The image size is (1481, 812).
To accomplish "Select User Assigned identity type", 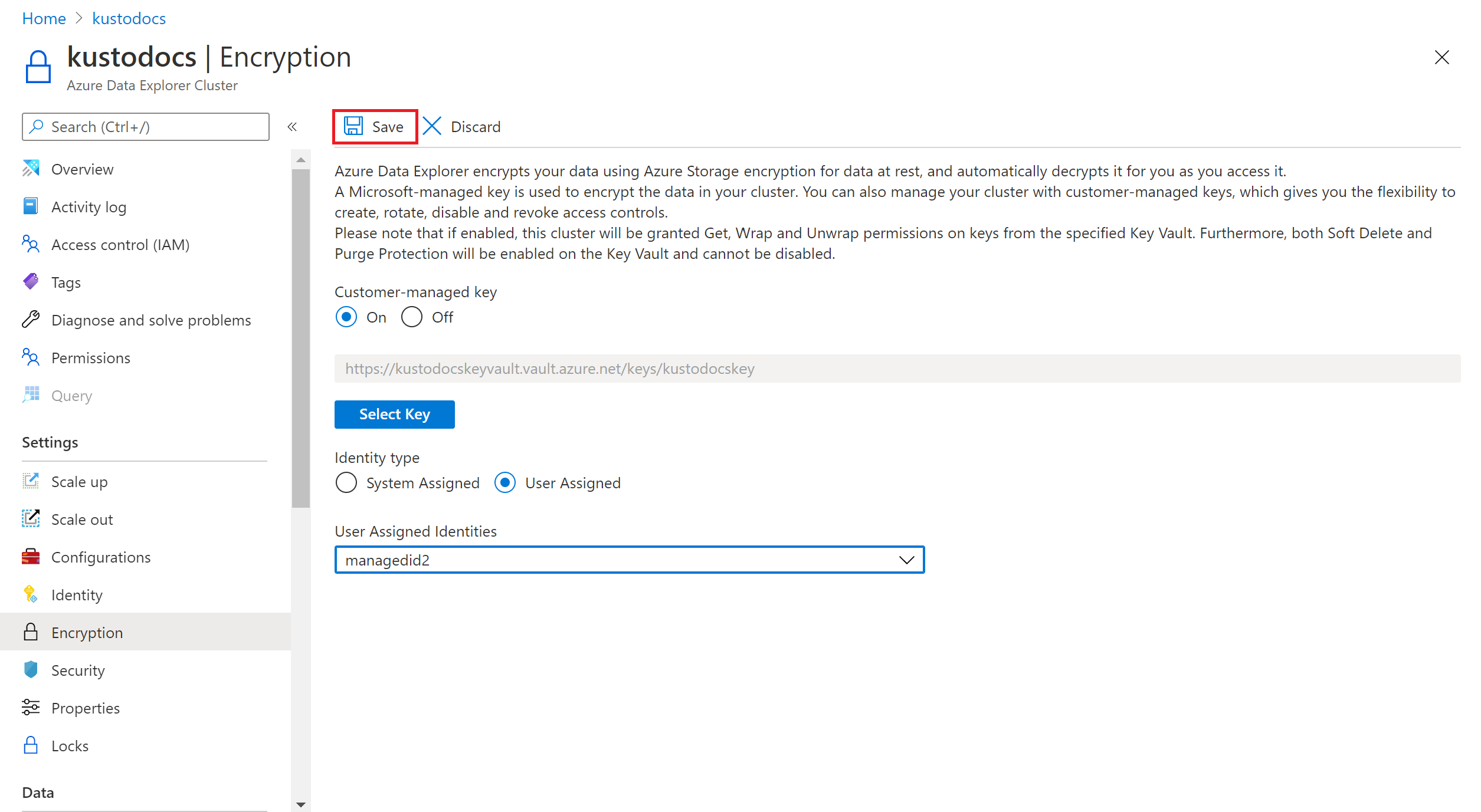I will tap(506, 482).
